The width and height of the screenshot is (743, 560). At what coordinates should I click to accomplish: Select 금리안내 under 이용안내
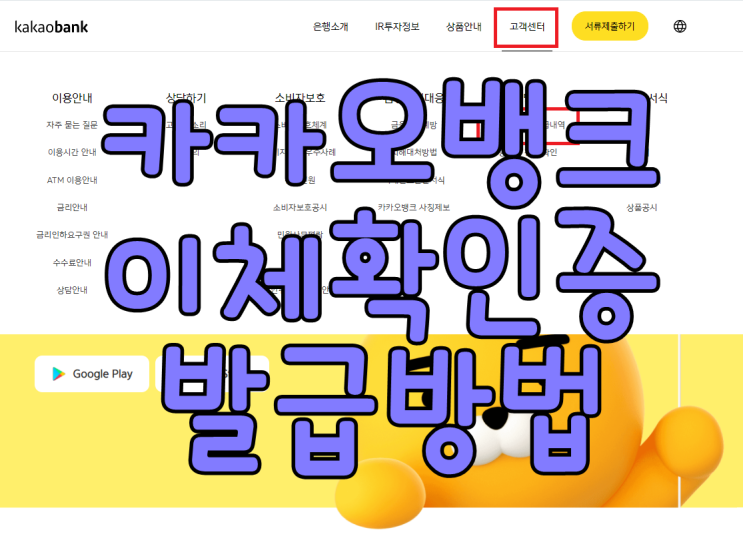pyautogui.click(x=72, y=208)
